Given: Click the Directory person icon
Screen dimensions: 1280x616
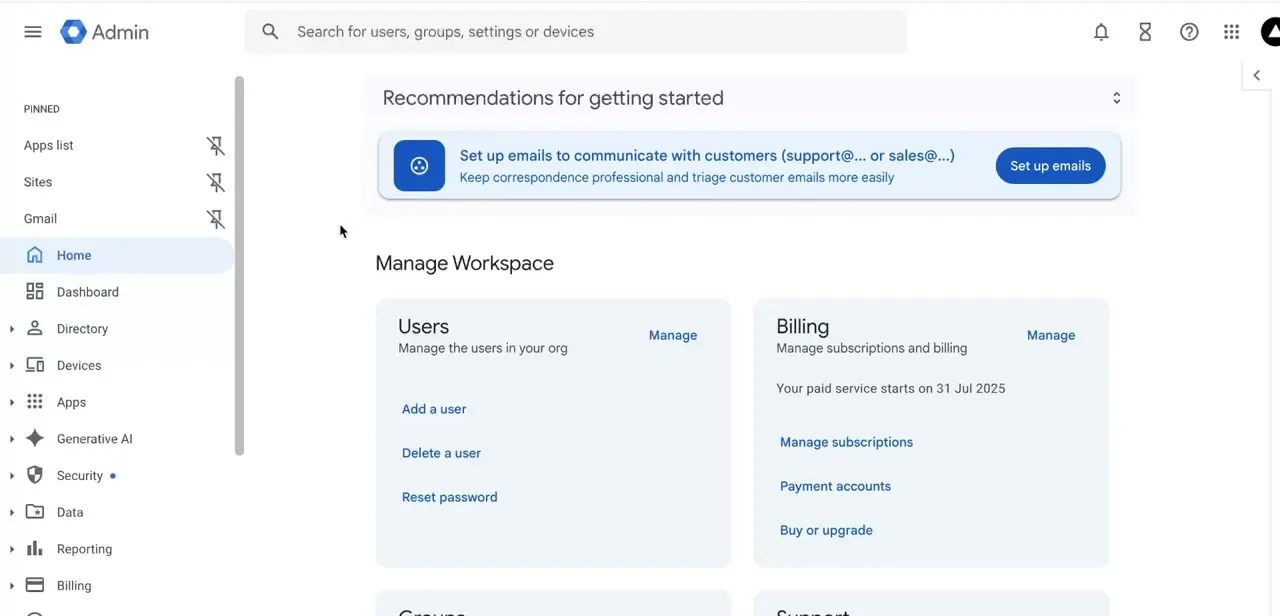Looking at the screenshot, I should [35, 328].
